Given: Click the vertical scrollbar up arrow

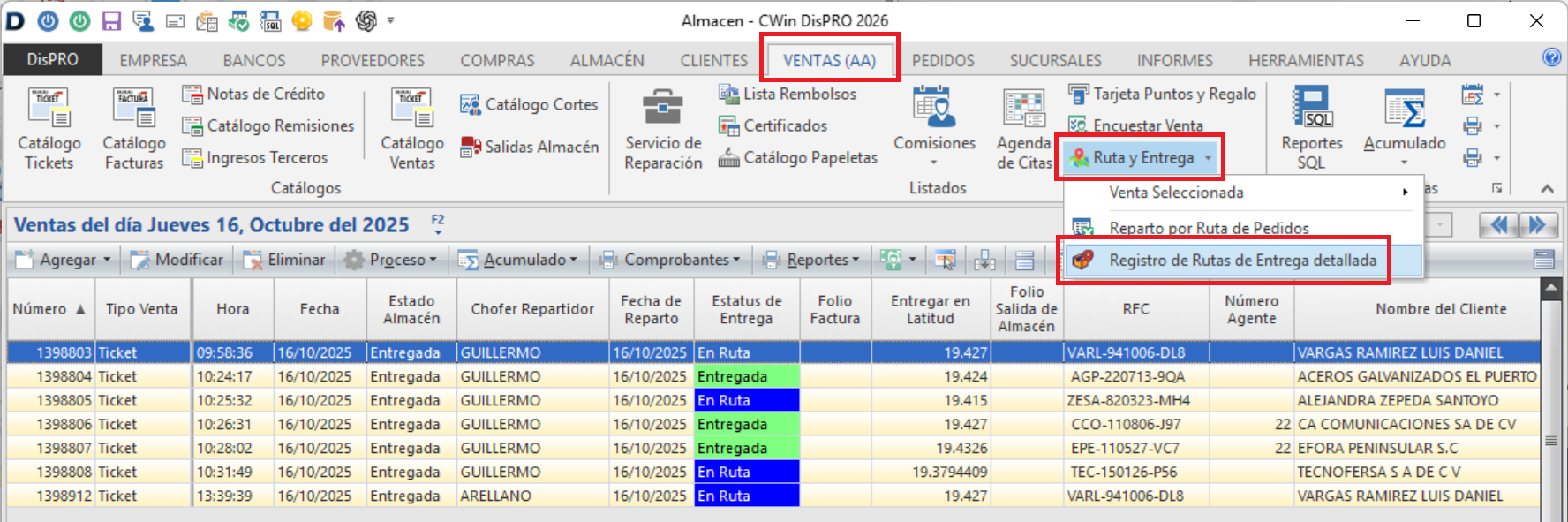Looking at the screenshot, I should click(1551, 290).
